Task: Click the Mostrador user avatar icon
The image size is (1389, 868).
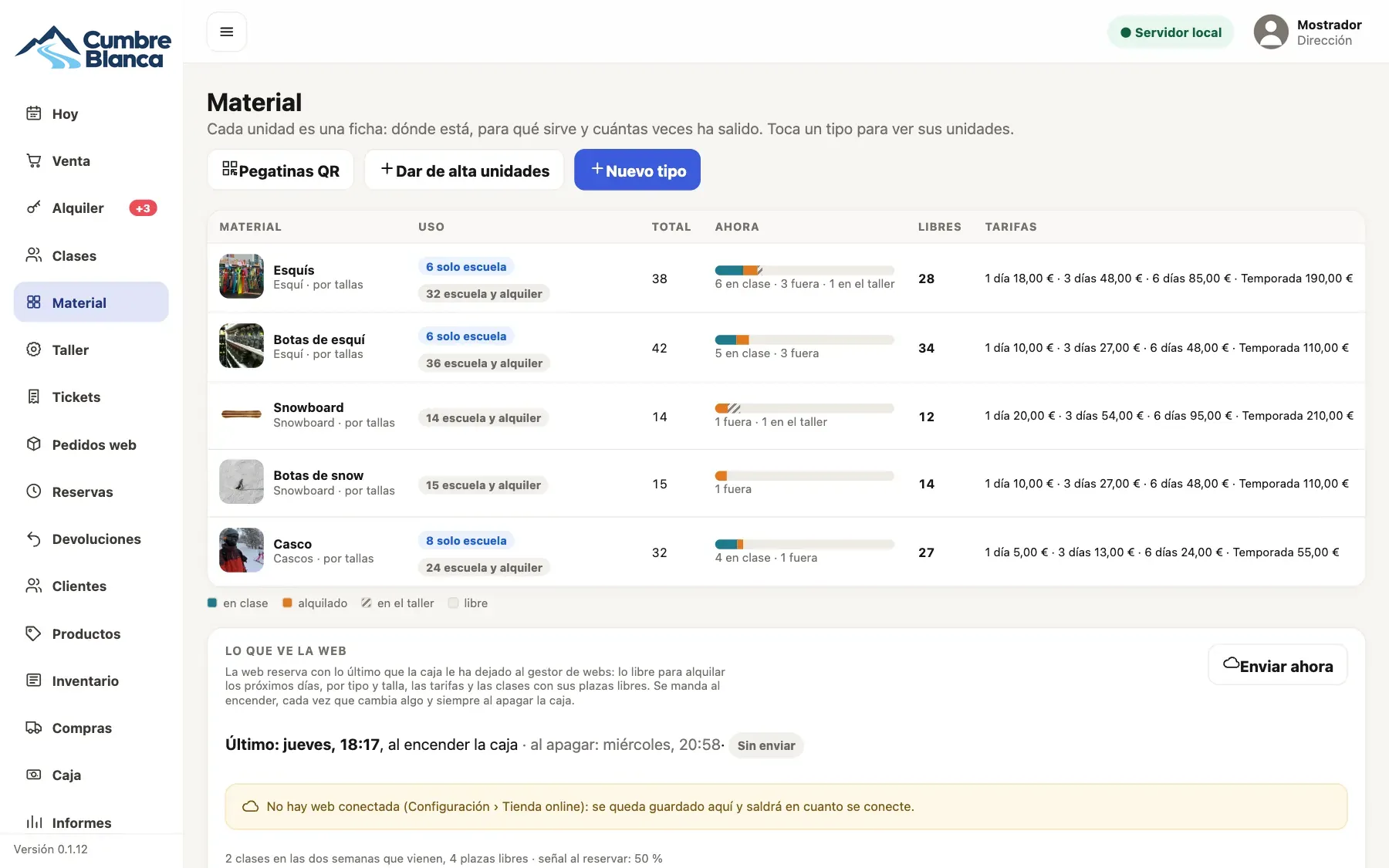Action: [x=1271, y=32]
